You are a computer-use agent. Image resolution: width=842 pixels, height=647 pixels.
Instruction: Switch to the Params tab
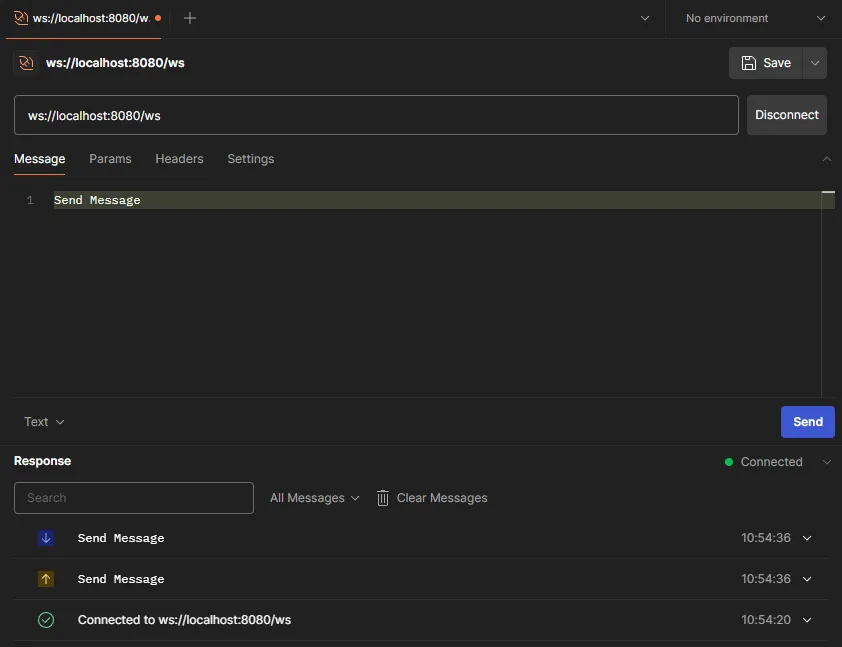[110, 159]
